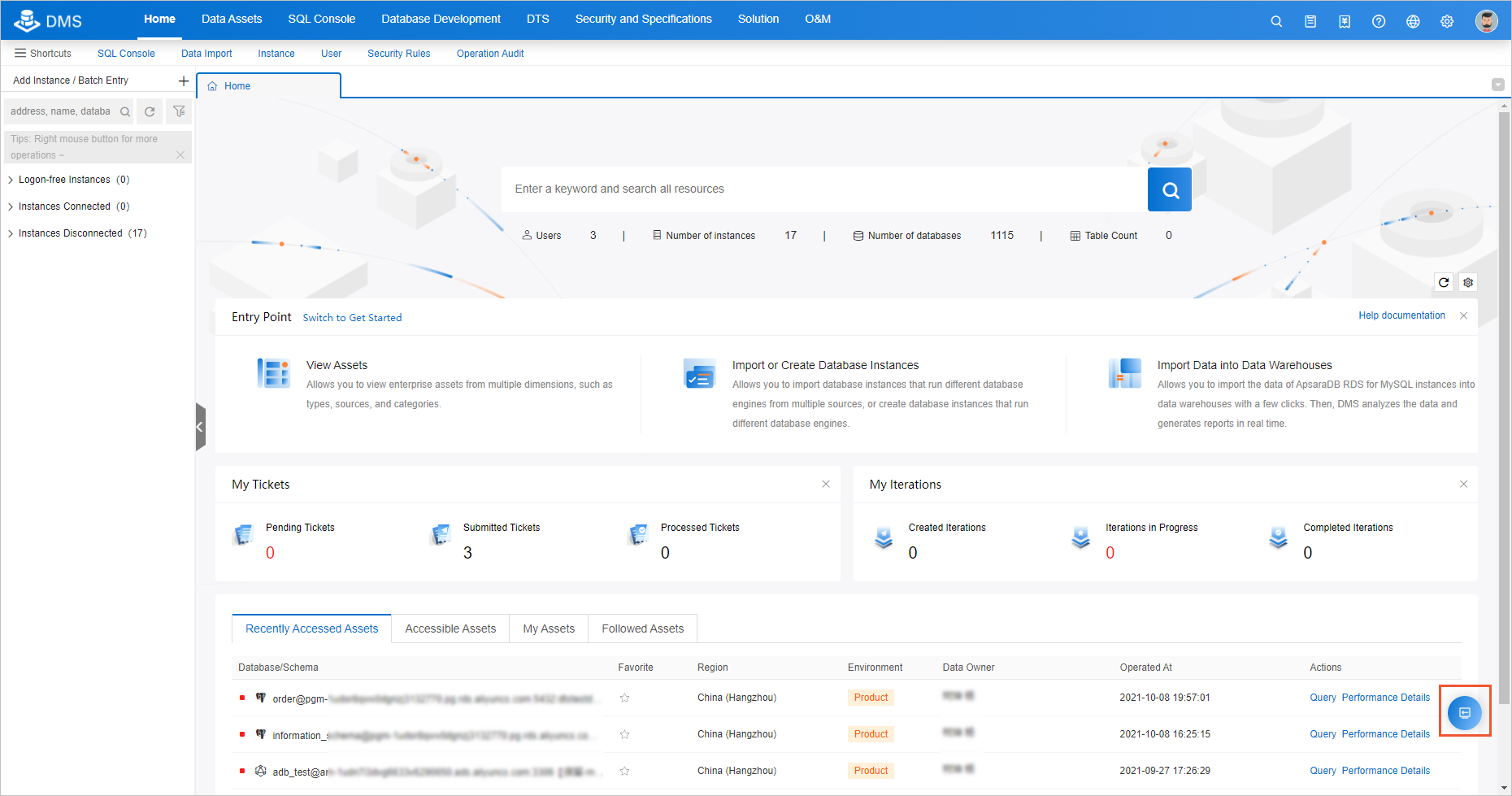Click the View Assets icon
Viewport: 1512px width, 796px height.
[274, 373]
